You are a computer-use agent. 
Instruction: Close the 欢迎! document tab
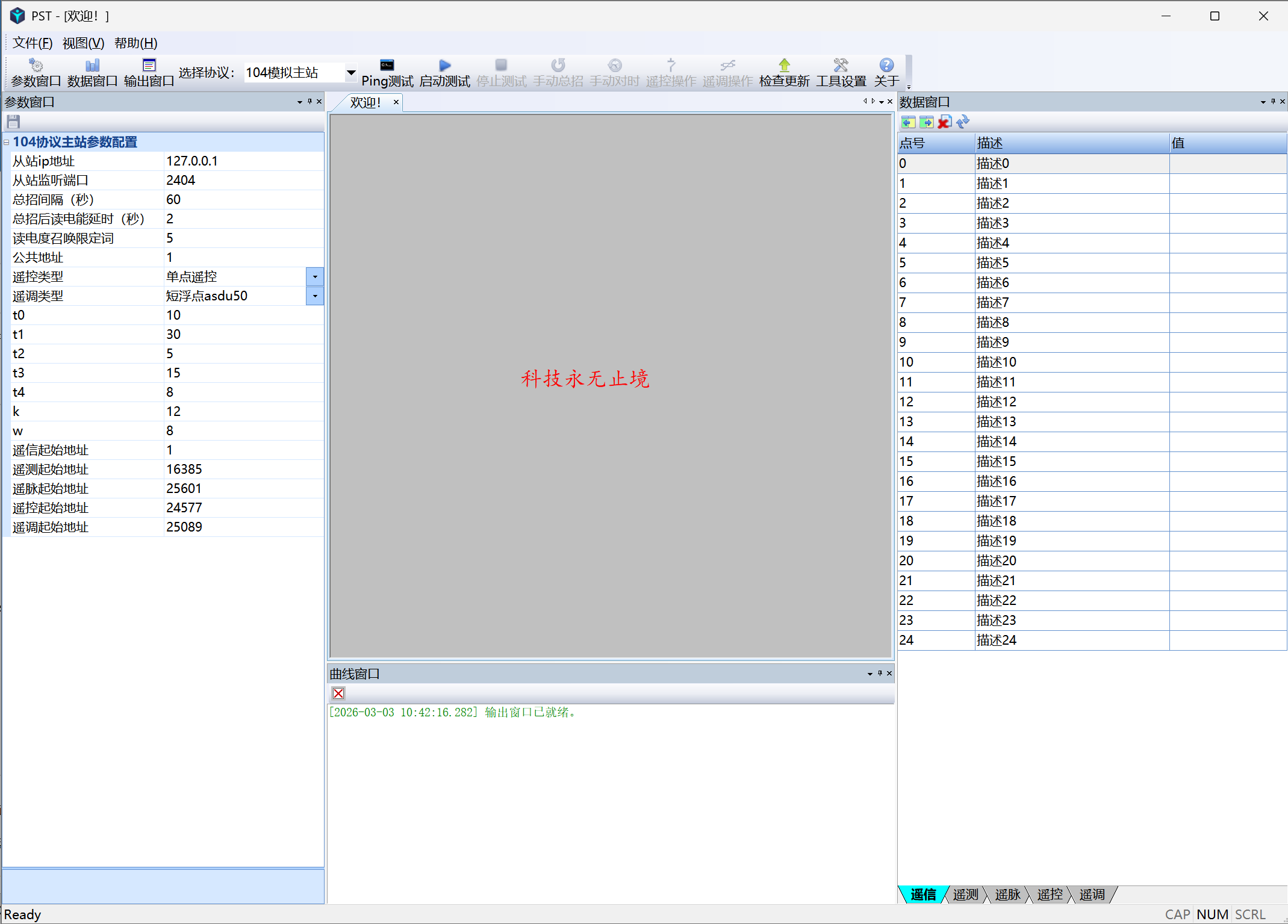point(396,102)
